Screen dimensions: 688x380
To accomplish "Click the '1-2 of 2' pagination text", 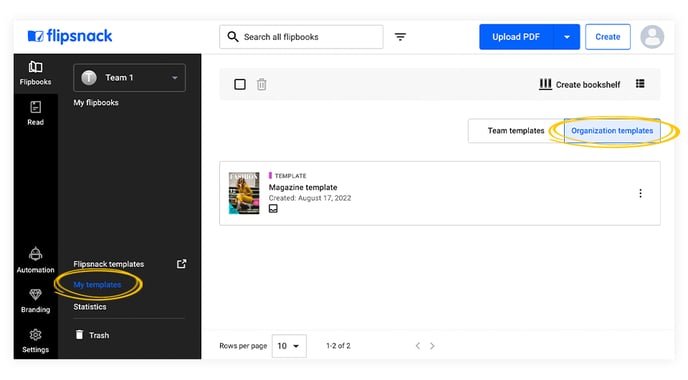I will [x=338, y=346].
